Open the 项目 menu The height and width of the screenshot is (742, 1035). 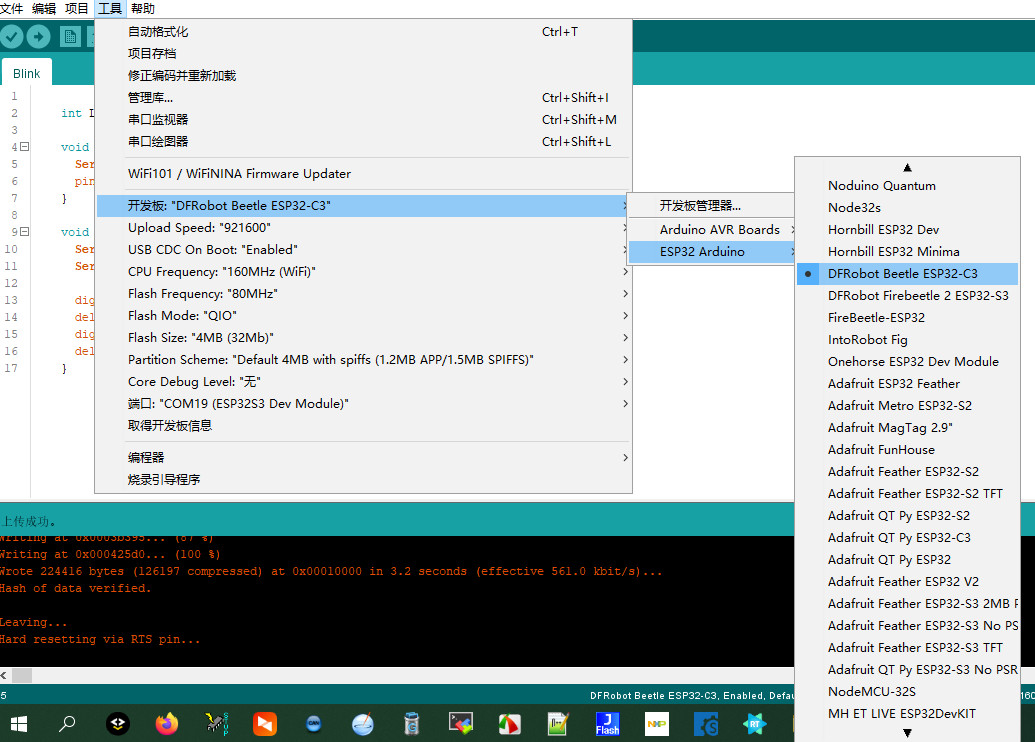(x=77, y=9)
